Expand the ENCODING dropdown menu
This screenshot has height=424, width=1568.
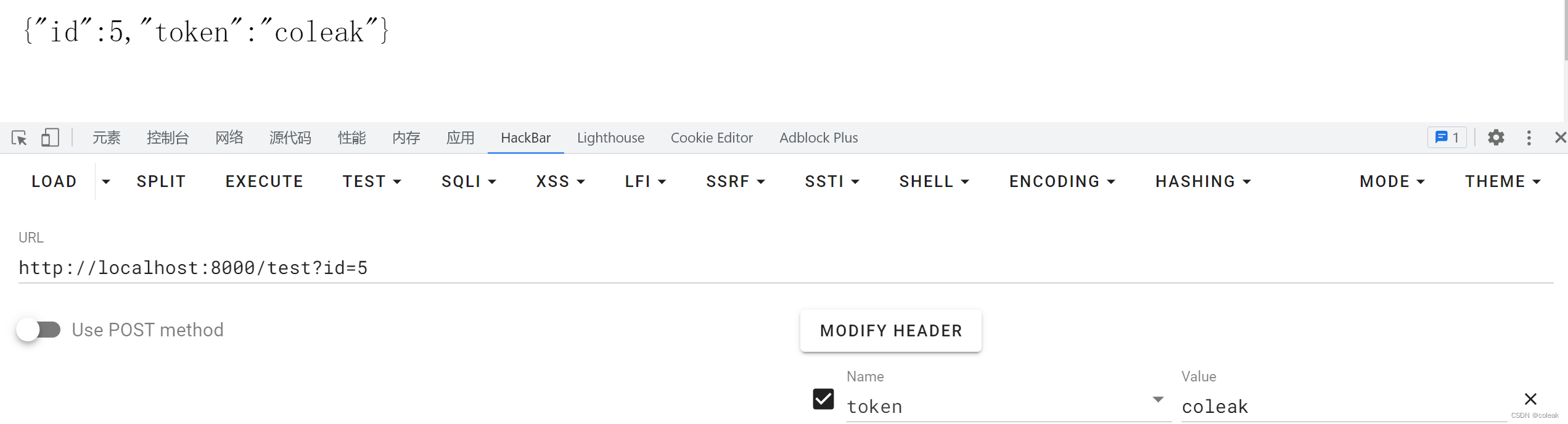click(1062, 181)
